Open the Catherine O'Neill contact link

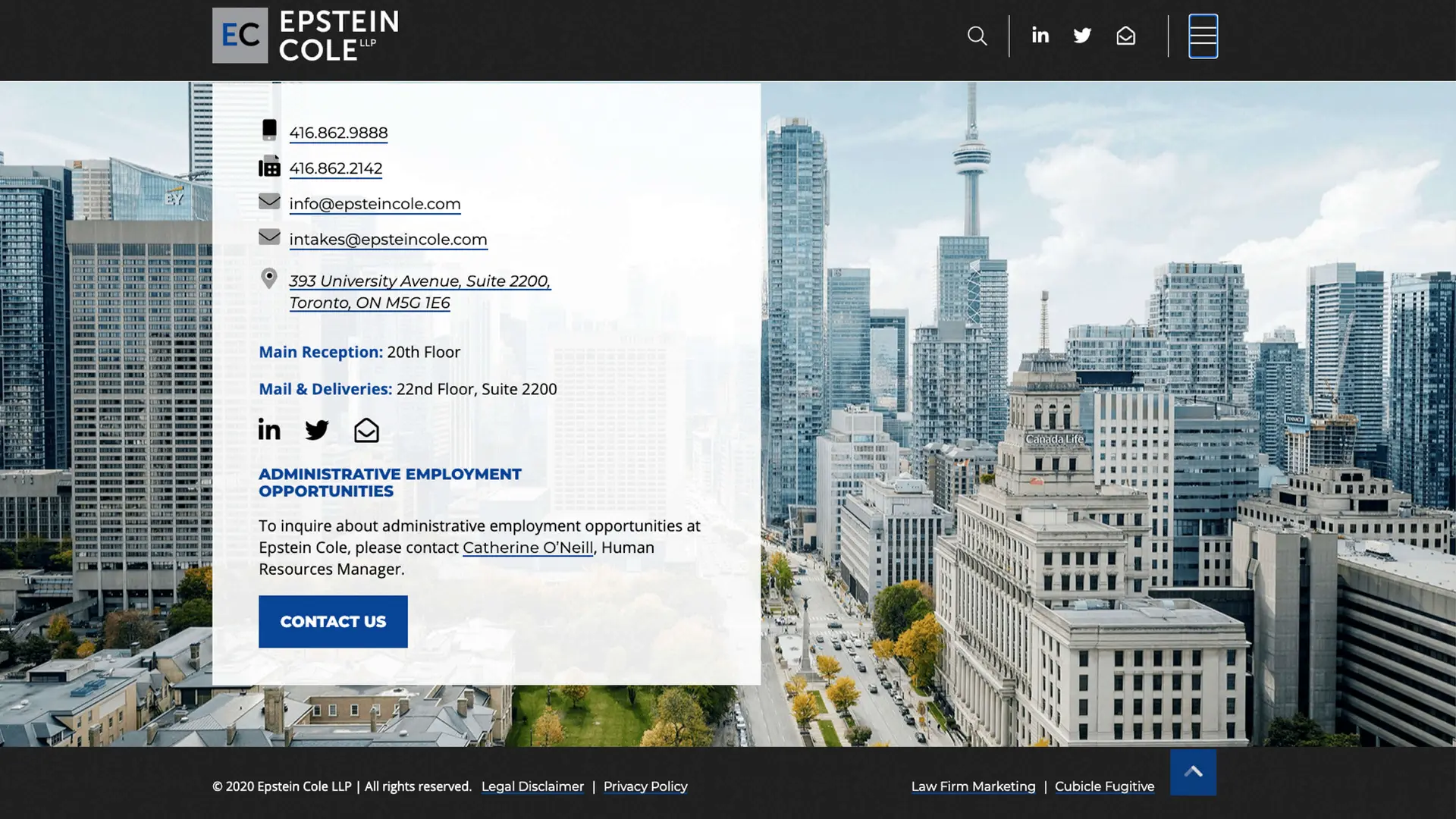click(528, 547)
